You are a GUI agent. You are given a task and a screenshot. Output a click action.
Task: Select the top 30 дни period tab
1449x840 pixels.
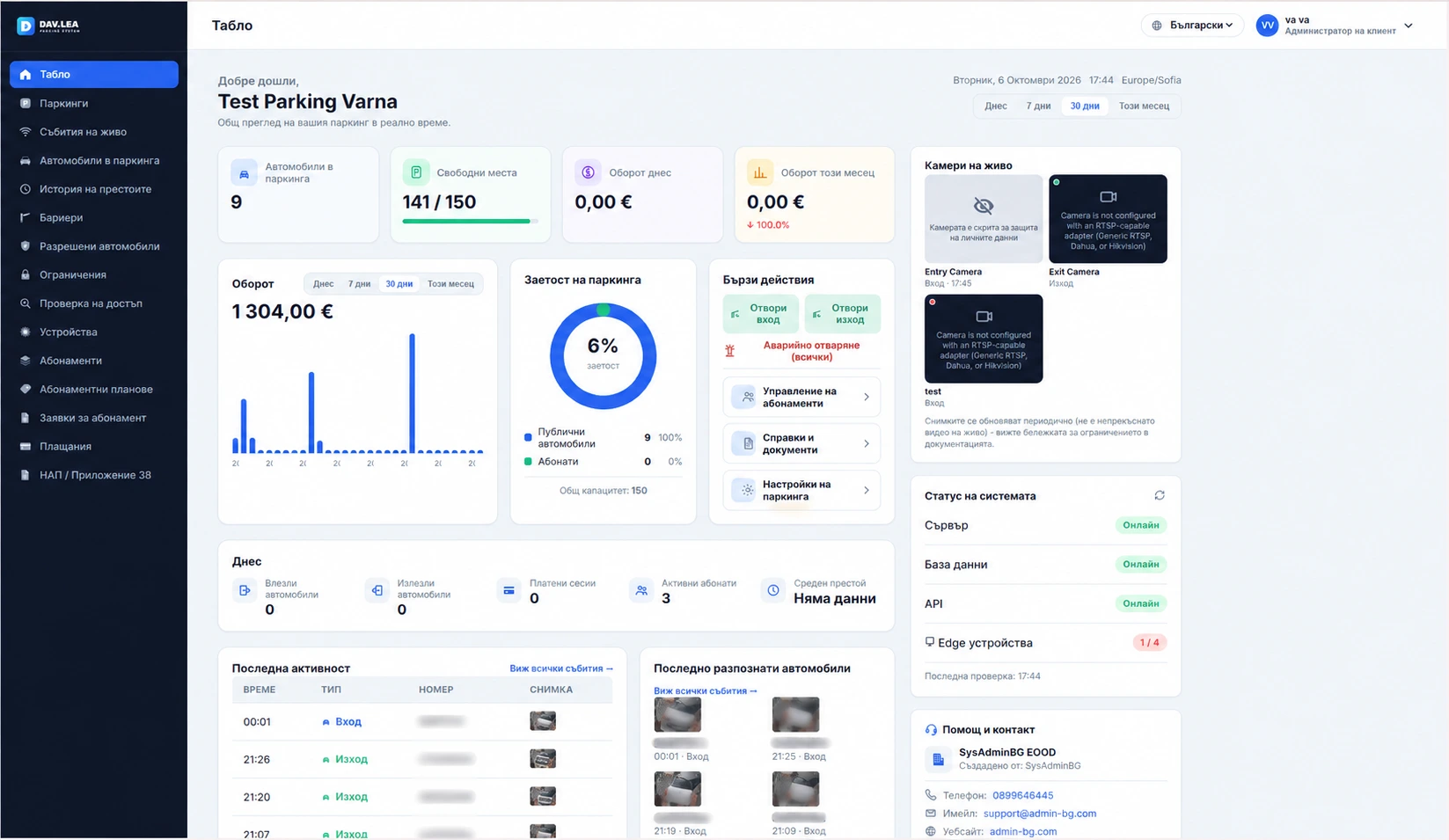1085,106
